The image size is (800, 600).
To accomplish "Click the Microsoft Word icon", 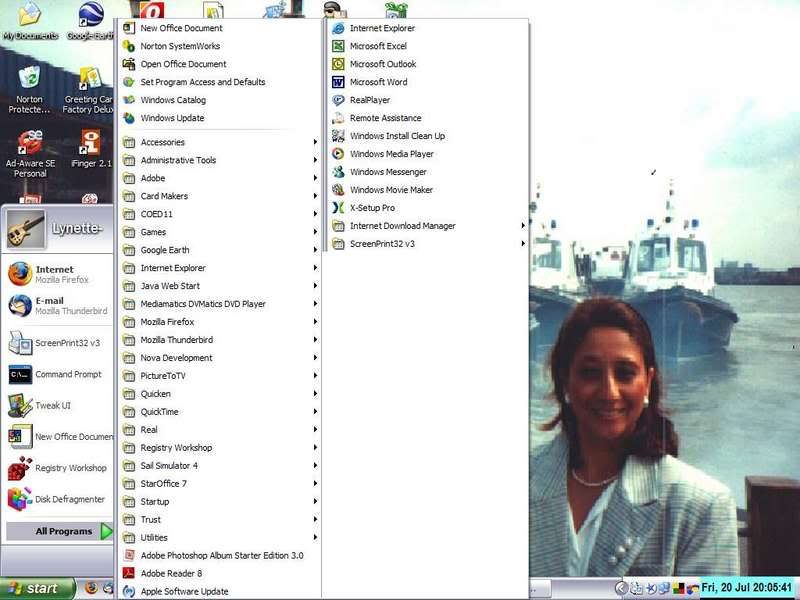I will point(339,83).
